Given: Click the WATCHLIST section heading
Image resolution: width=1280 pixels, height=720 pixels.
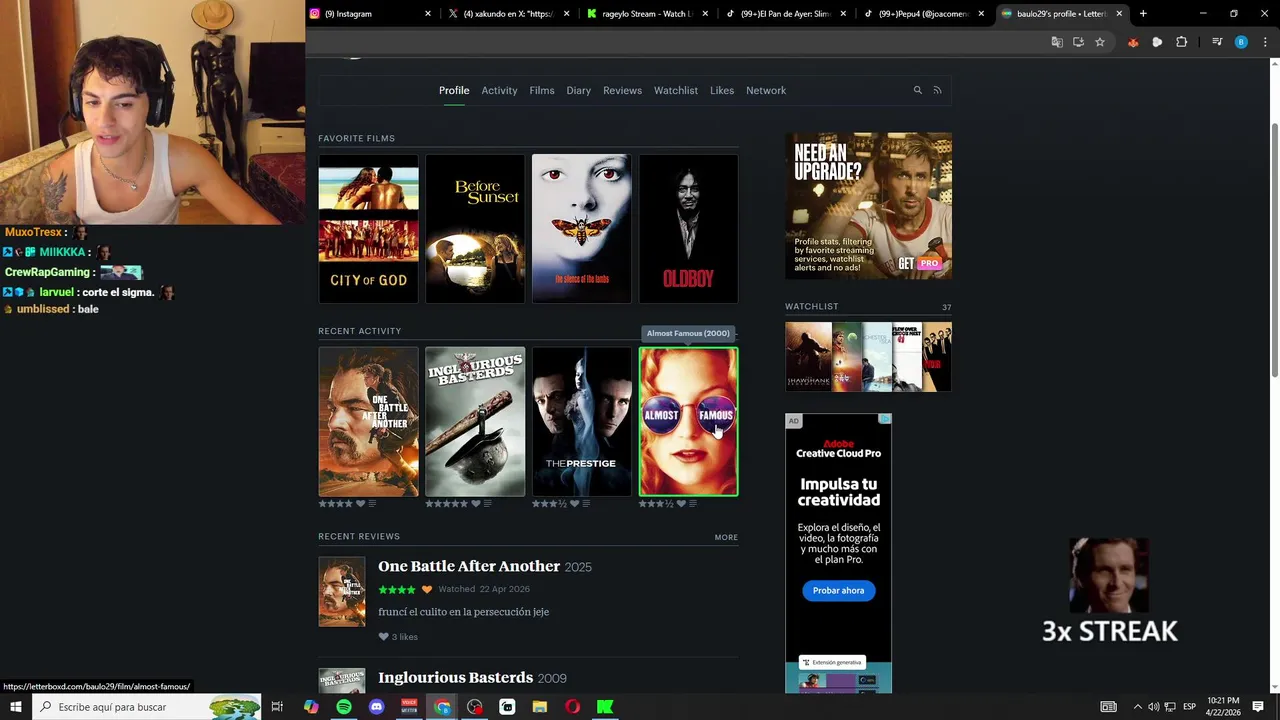Looking at the screenshot, I should point(812,307).
